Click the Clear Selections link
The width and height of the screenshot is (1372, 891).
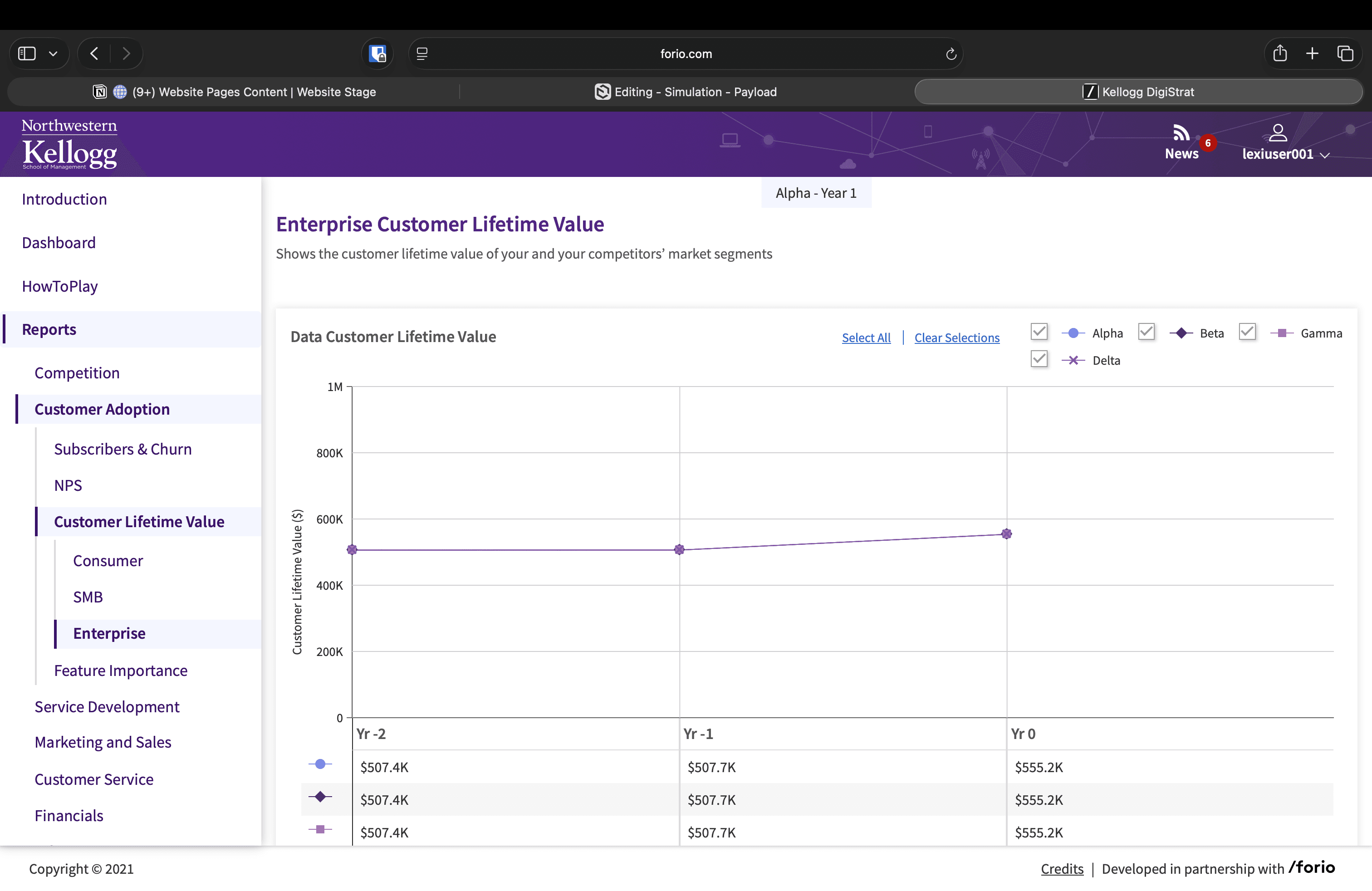(x=956, y=338)
